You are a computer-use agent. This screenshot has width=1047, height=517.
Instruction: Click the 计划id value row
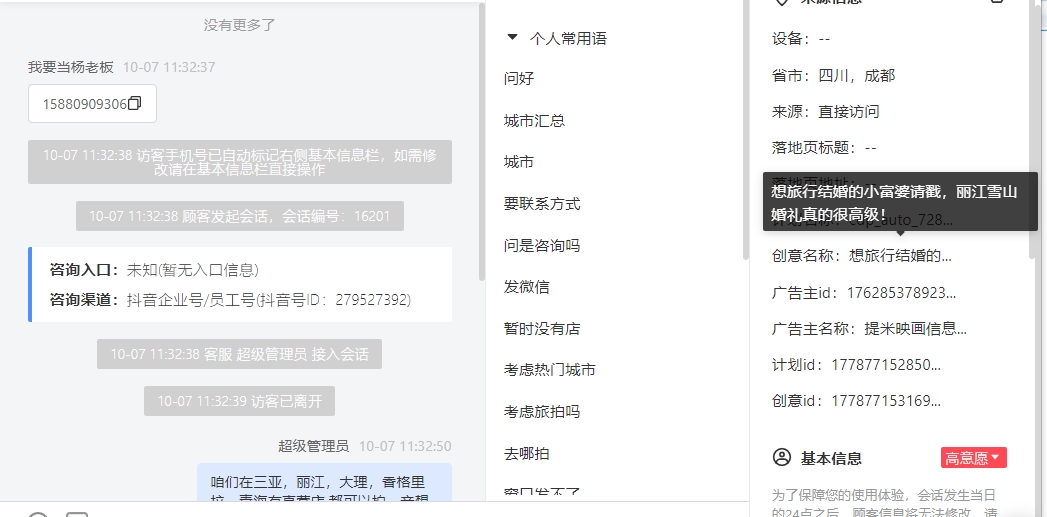coord(856,365)
